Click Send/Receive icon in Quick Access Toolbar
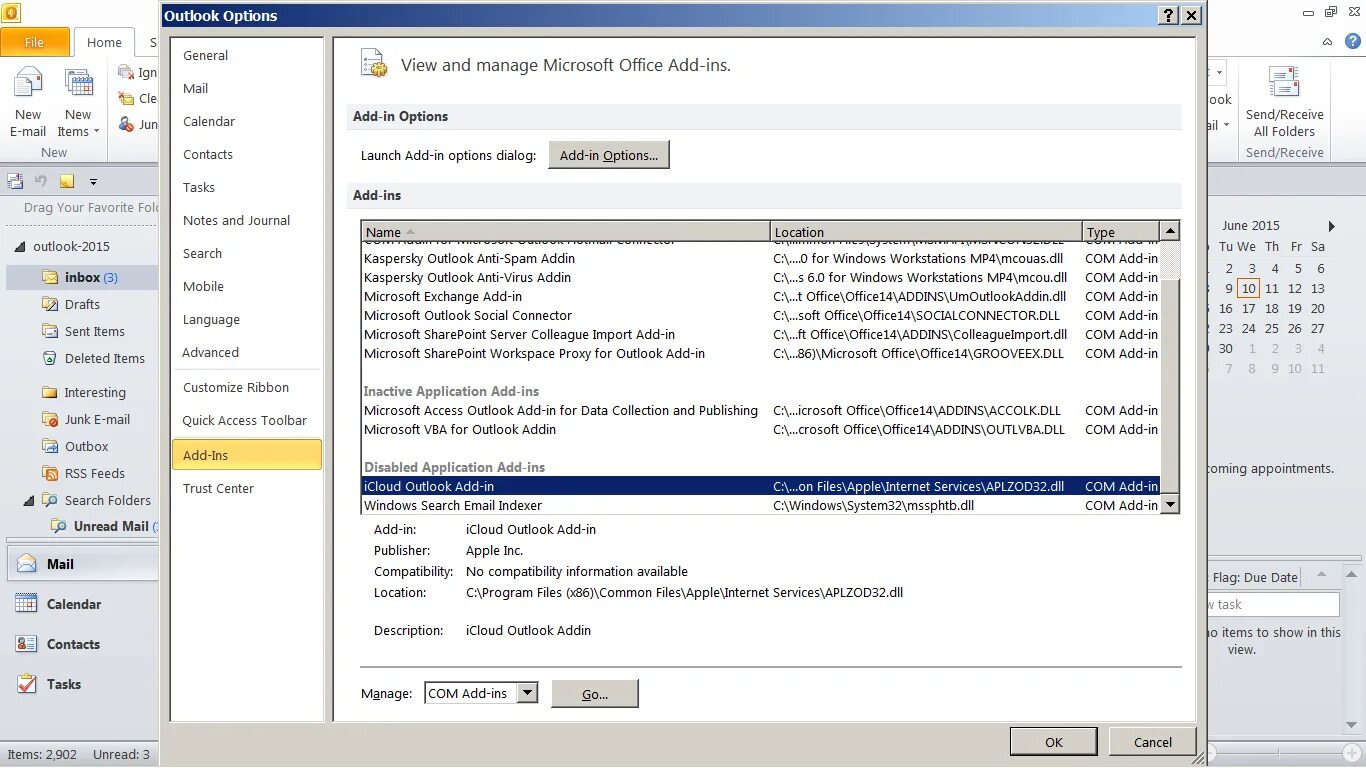Image resolution: width=1366 pixels, height=768 pixels. (15, 181)
